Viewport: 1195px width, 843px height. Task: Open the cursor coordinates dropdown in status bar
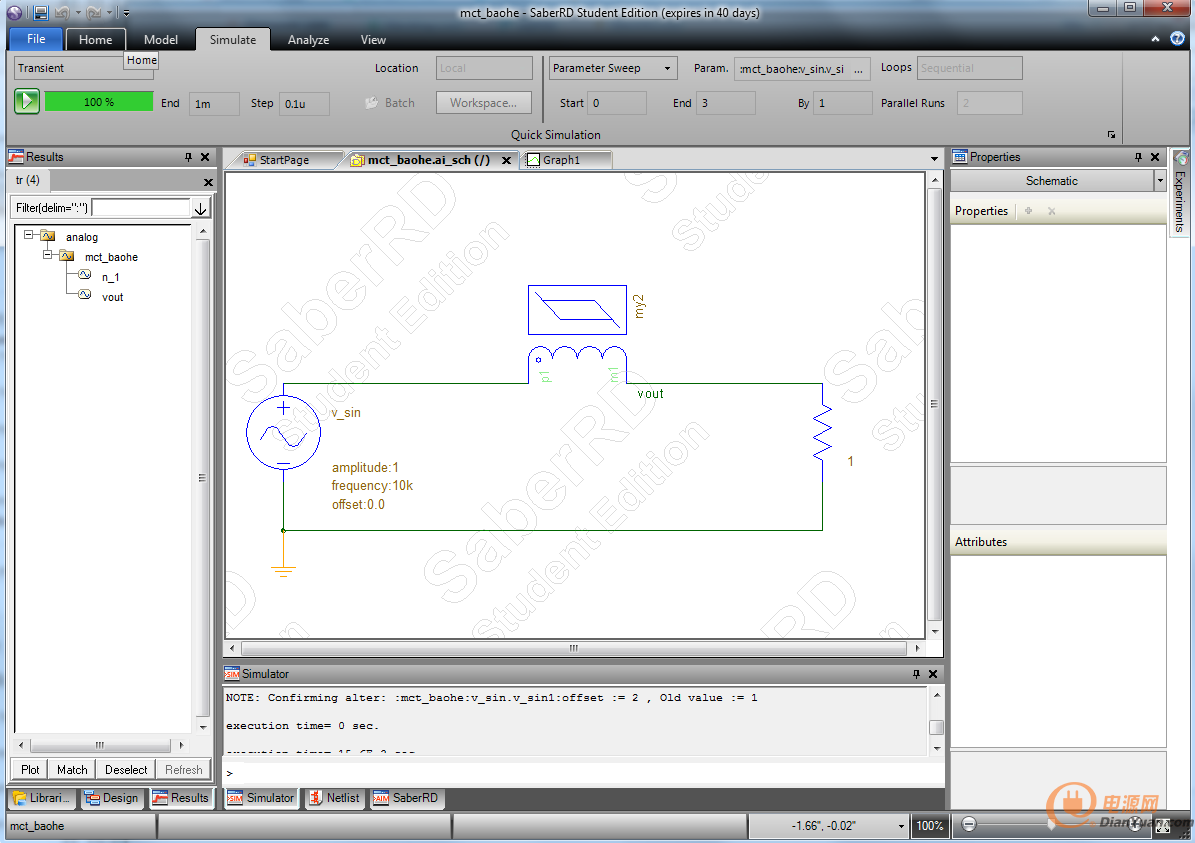901,826
